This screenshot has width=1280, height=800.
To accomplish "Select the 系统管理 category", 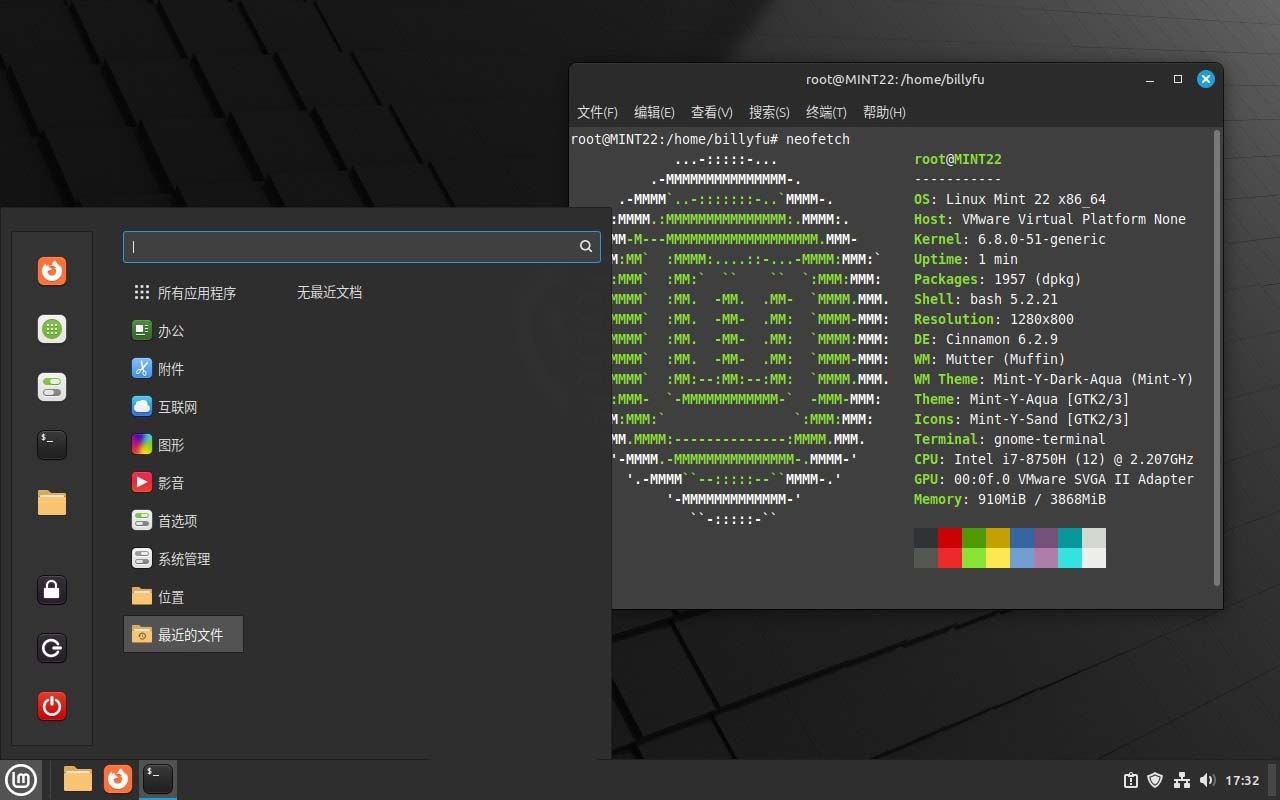I will click(x=180, y=558).
